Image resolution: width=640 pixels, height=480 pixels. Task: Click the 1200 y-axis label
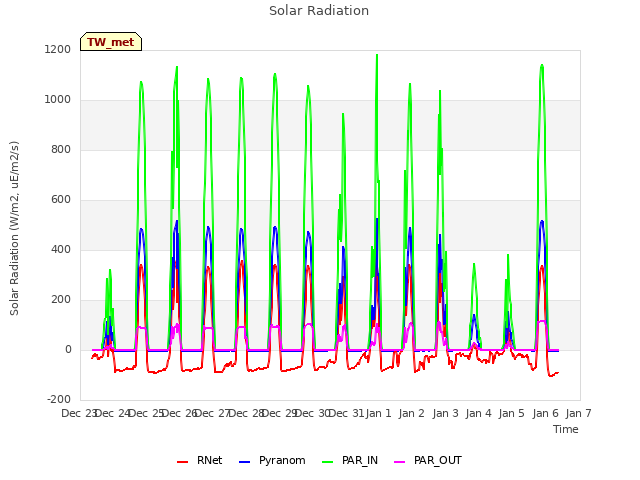tap(58, 50)
